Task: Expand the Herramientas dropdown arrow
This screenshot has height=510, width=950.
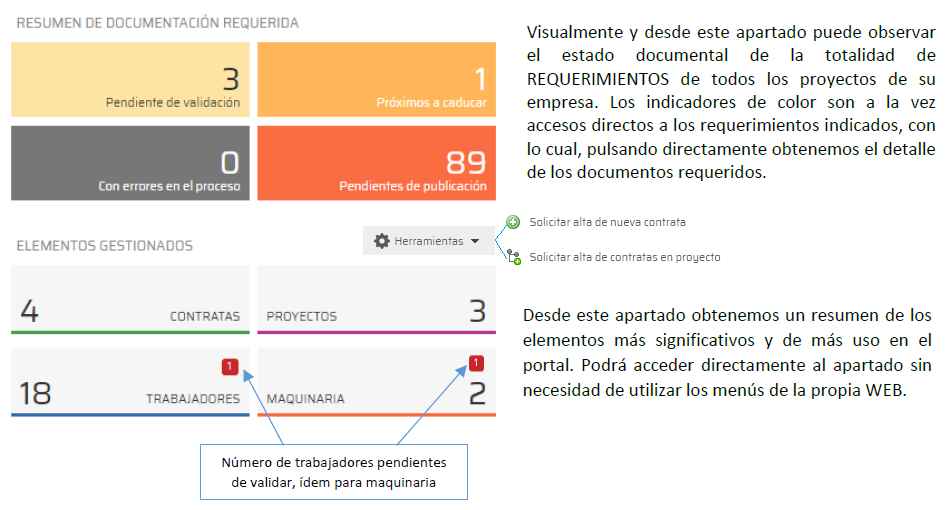Action: [x=475, y=241]
